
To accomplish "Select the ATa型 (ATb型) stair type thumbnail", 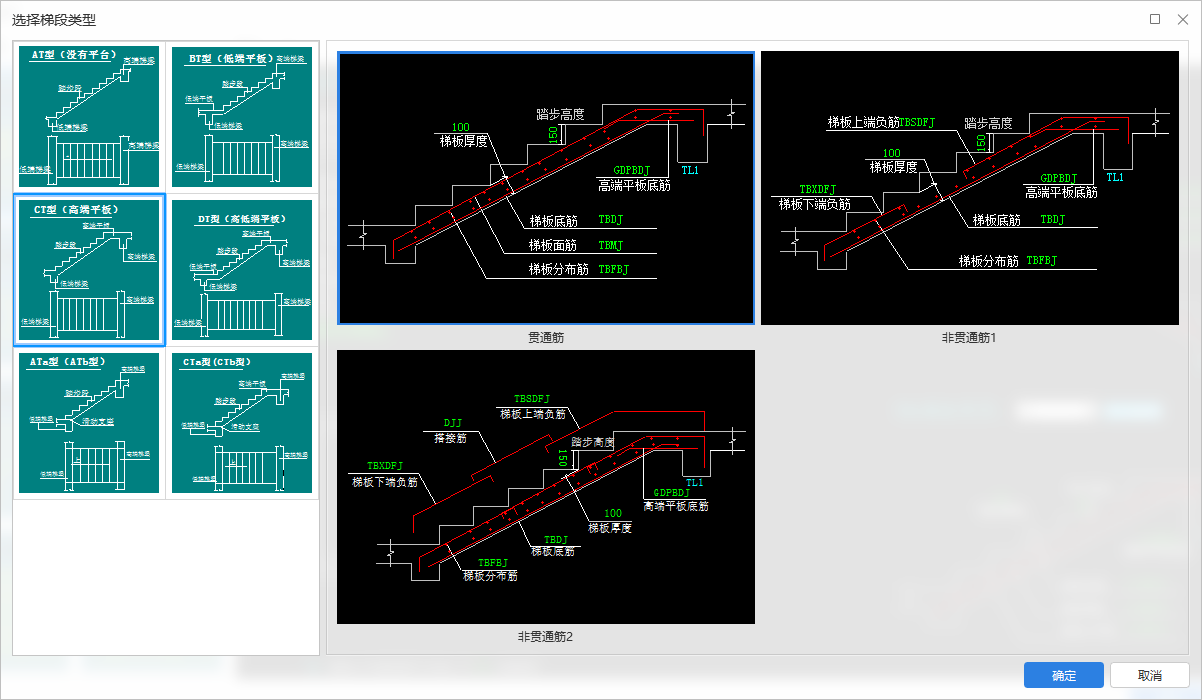I will (89, 423).
